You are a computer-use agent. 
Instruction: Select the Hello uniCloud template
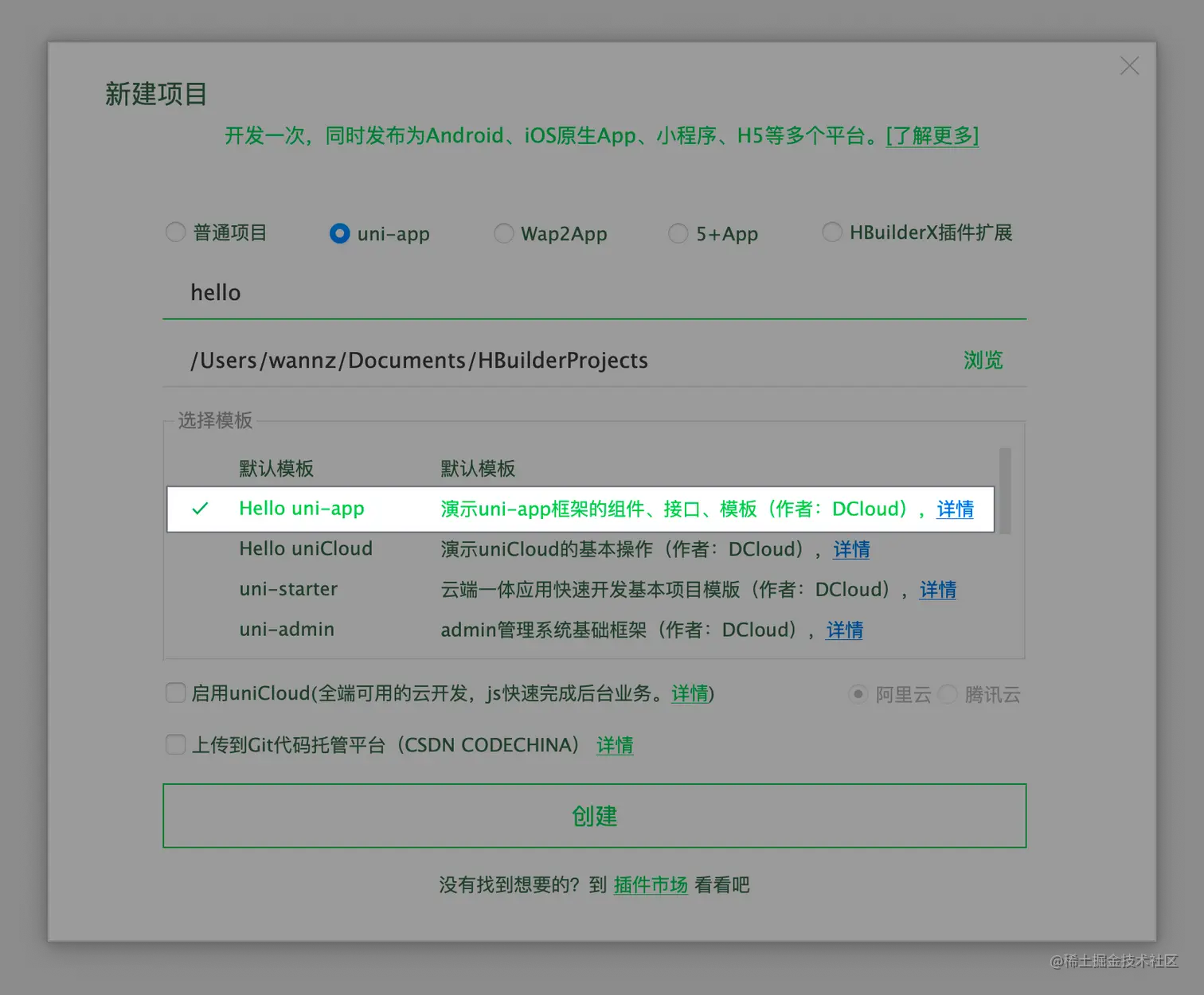click(x=305, y=548)
